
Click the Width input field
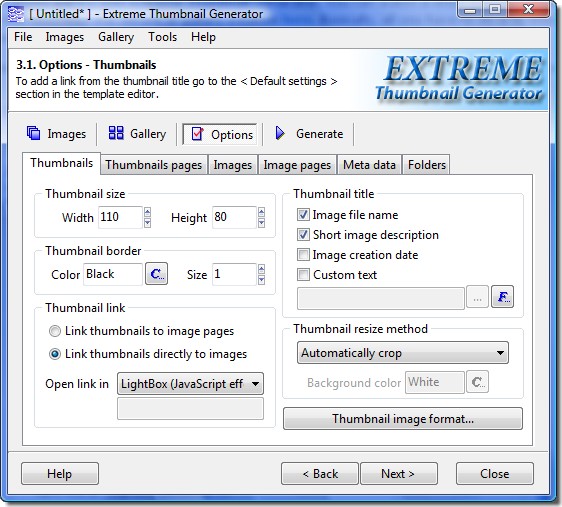pyautogui.click(x=120, y=217)
